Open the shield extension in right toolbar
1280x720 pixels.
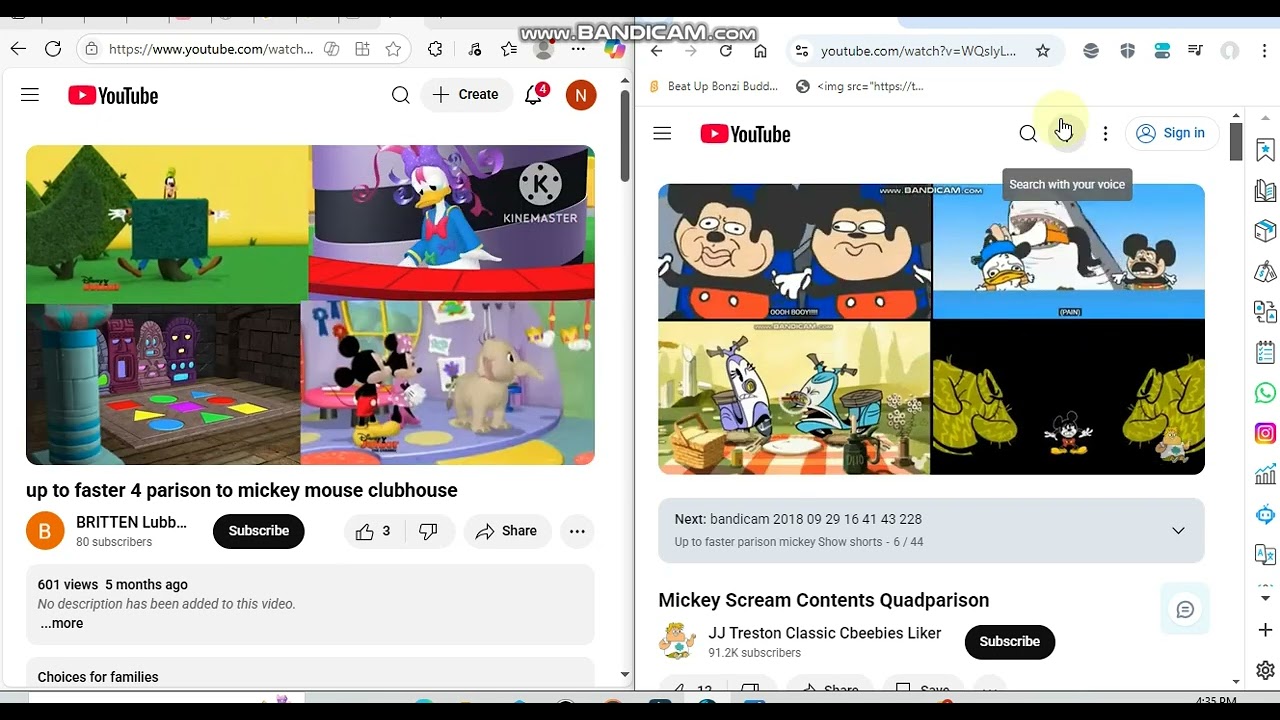(x=1128, y=51)
